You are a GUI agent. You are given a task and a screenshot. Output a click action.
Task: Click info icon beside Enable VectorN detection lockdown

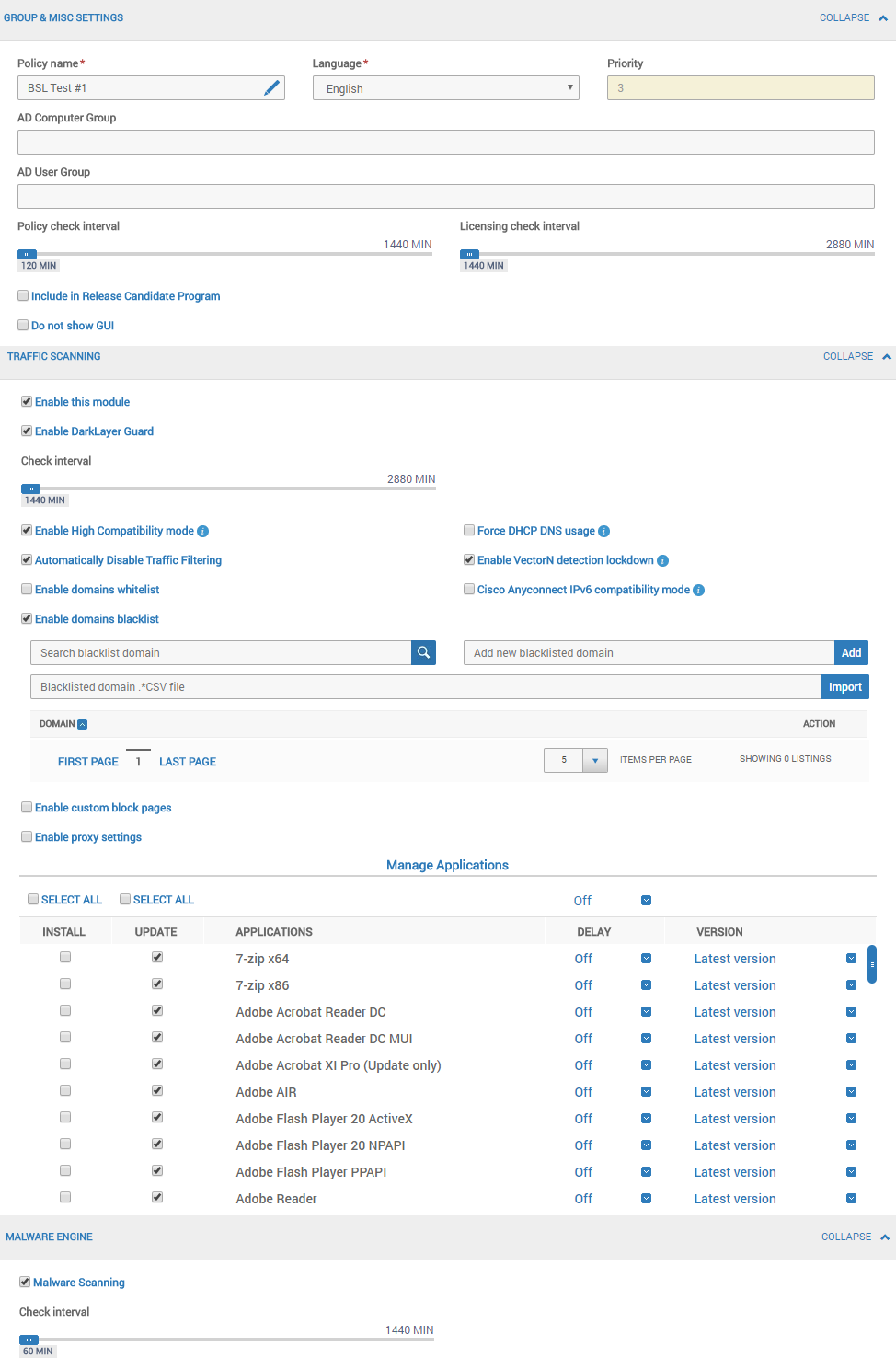(x=663, y=561)
